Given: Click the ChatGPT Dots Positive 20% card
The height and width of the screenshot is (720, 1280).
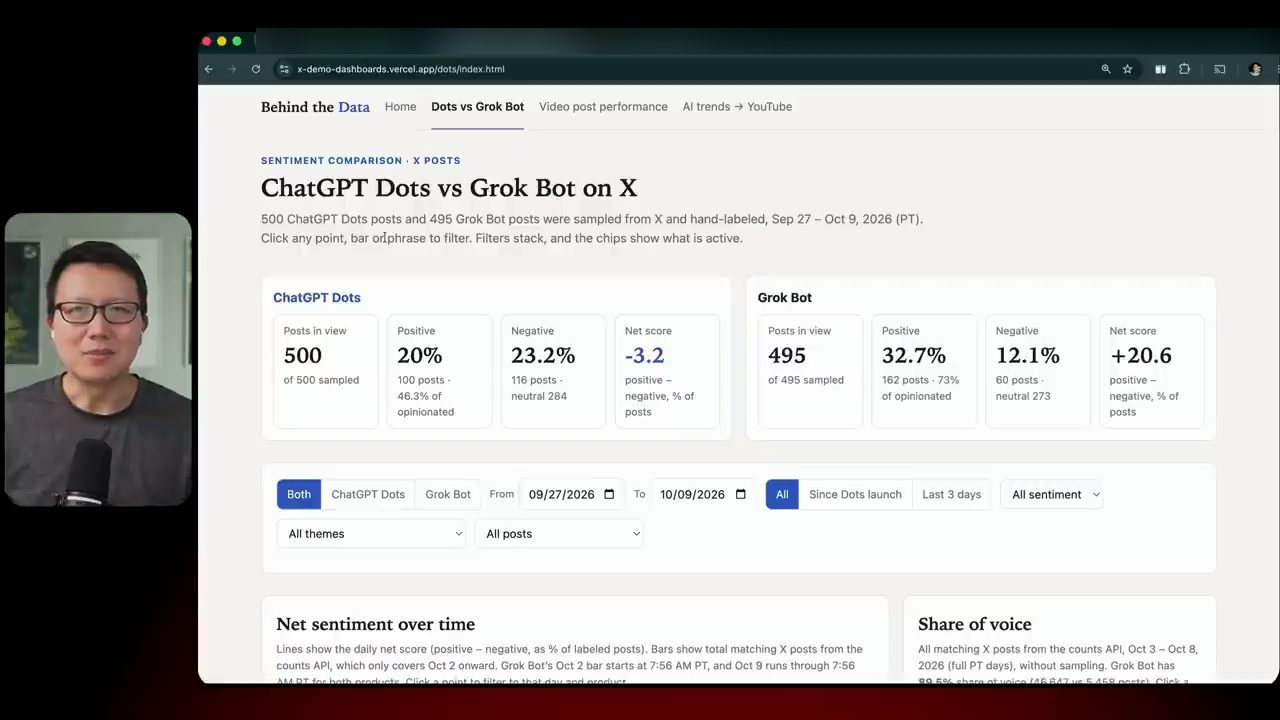Looking at the screenshot, I should tap(439, 371).
